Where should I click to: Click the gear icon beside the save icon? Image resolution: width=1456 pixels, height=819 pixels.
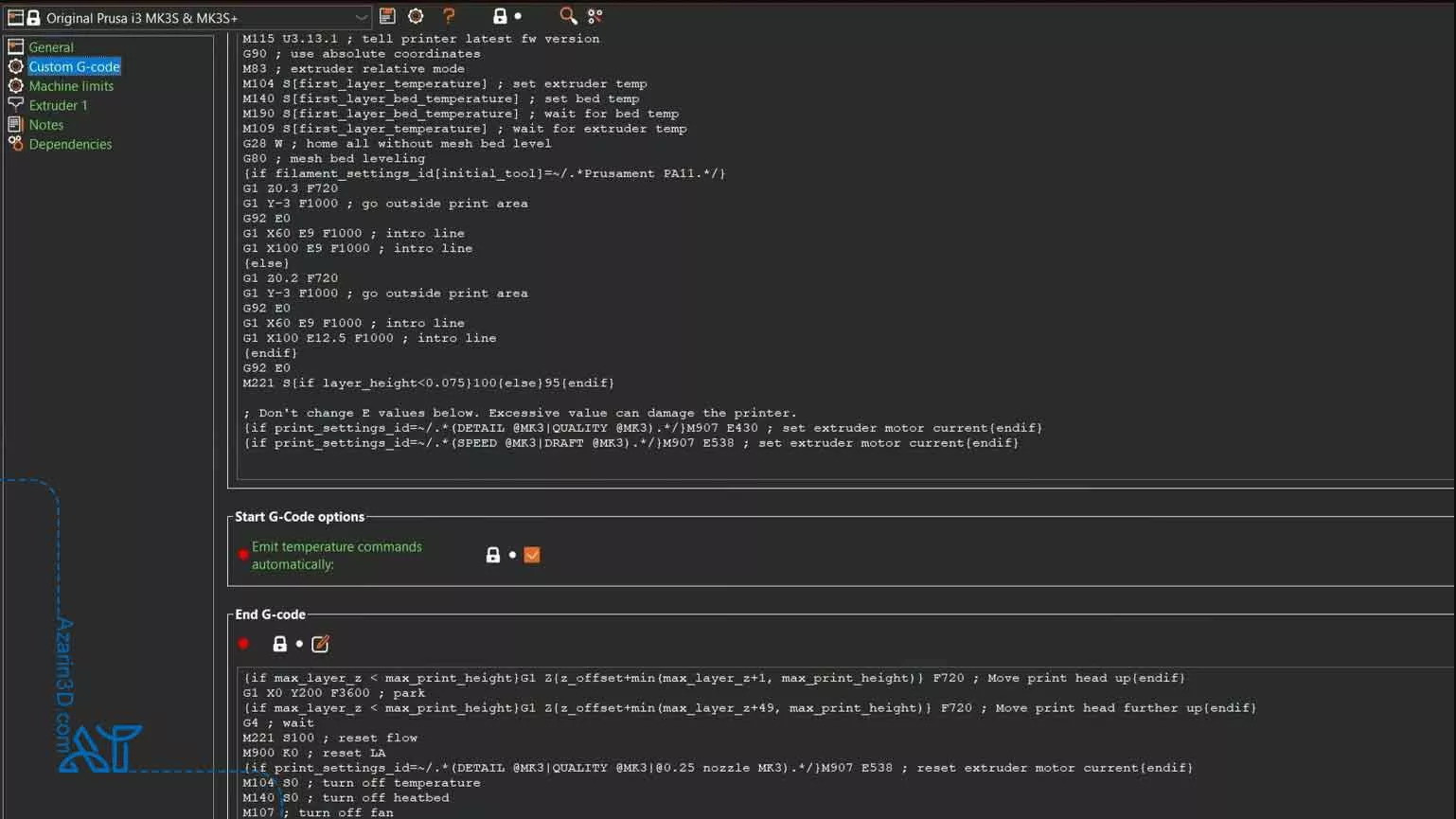[x=416, y=16]
